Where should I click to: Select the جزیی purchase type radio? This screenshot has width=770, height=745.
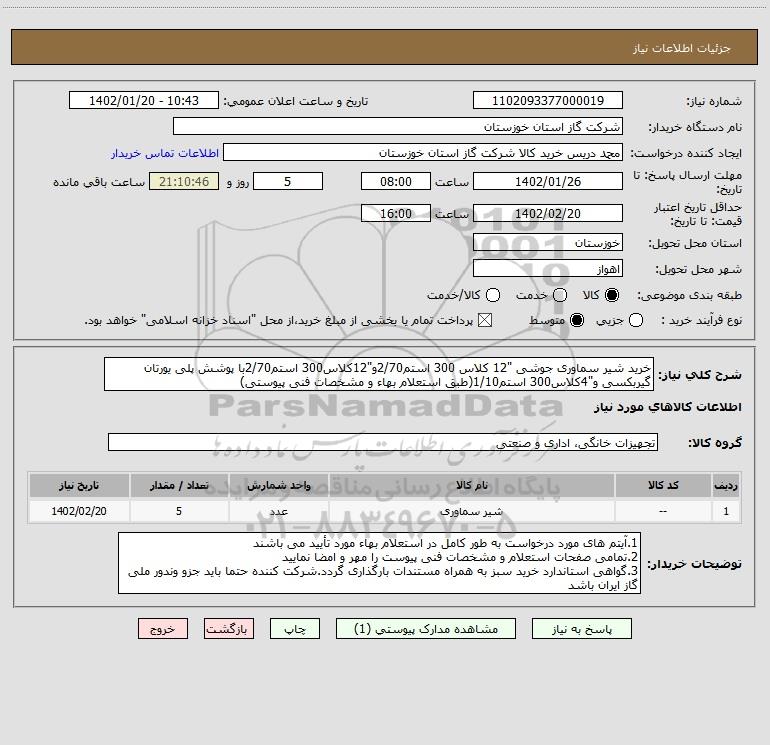tap(636, 320)
